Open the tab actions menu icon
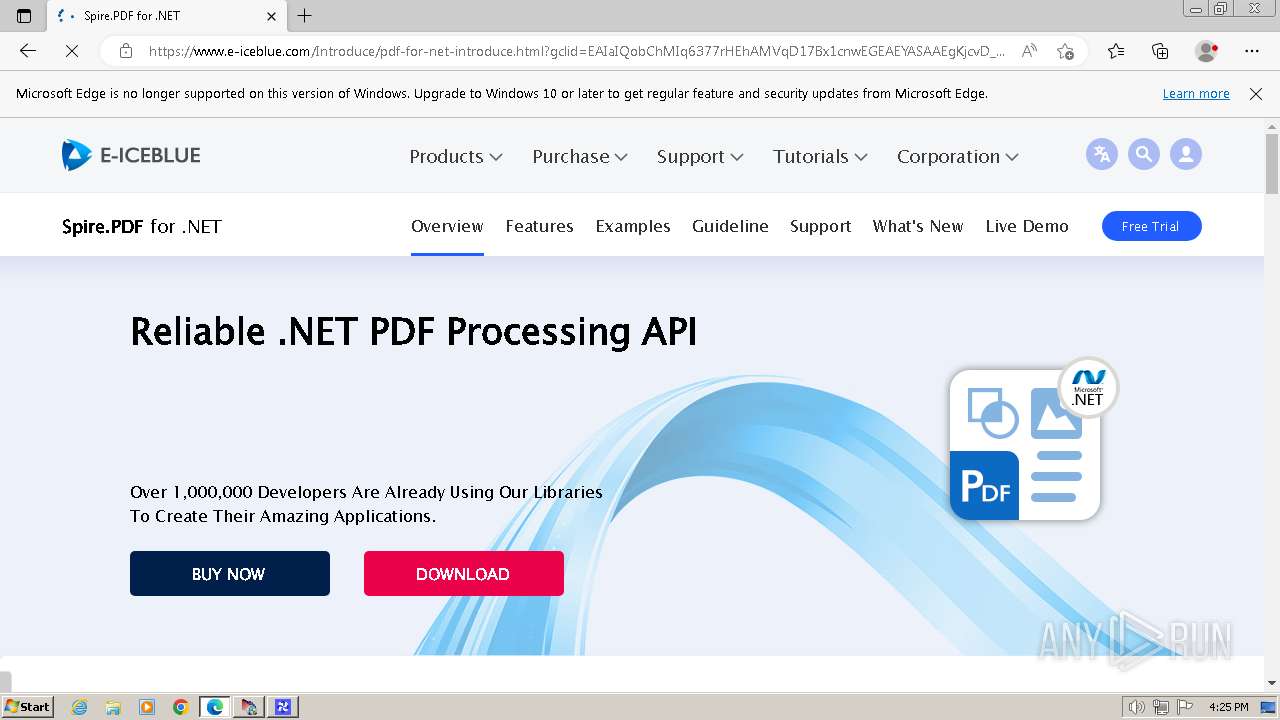The image size is (1280, 720). [x=24, y=15]
